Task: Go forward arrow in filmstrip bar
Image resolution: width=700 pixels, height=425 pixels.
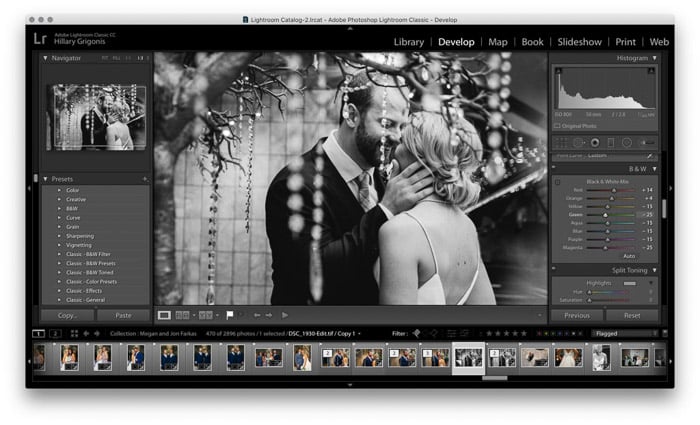Action: pos(96,333)
